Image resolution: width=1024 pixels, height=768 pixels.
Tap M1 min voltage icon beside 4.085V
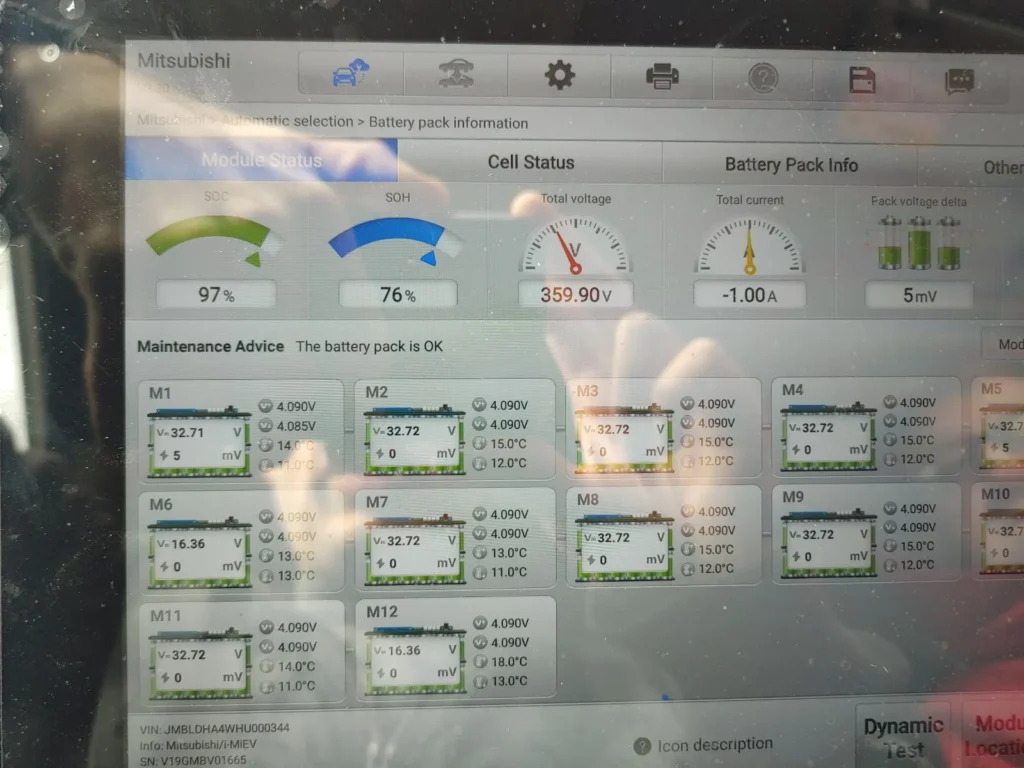tap(265, 426)
